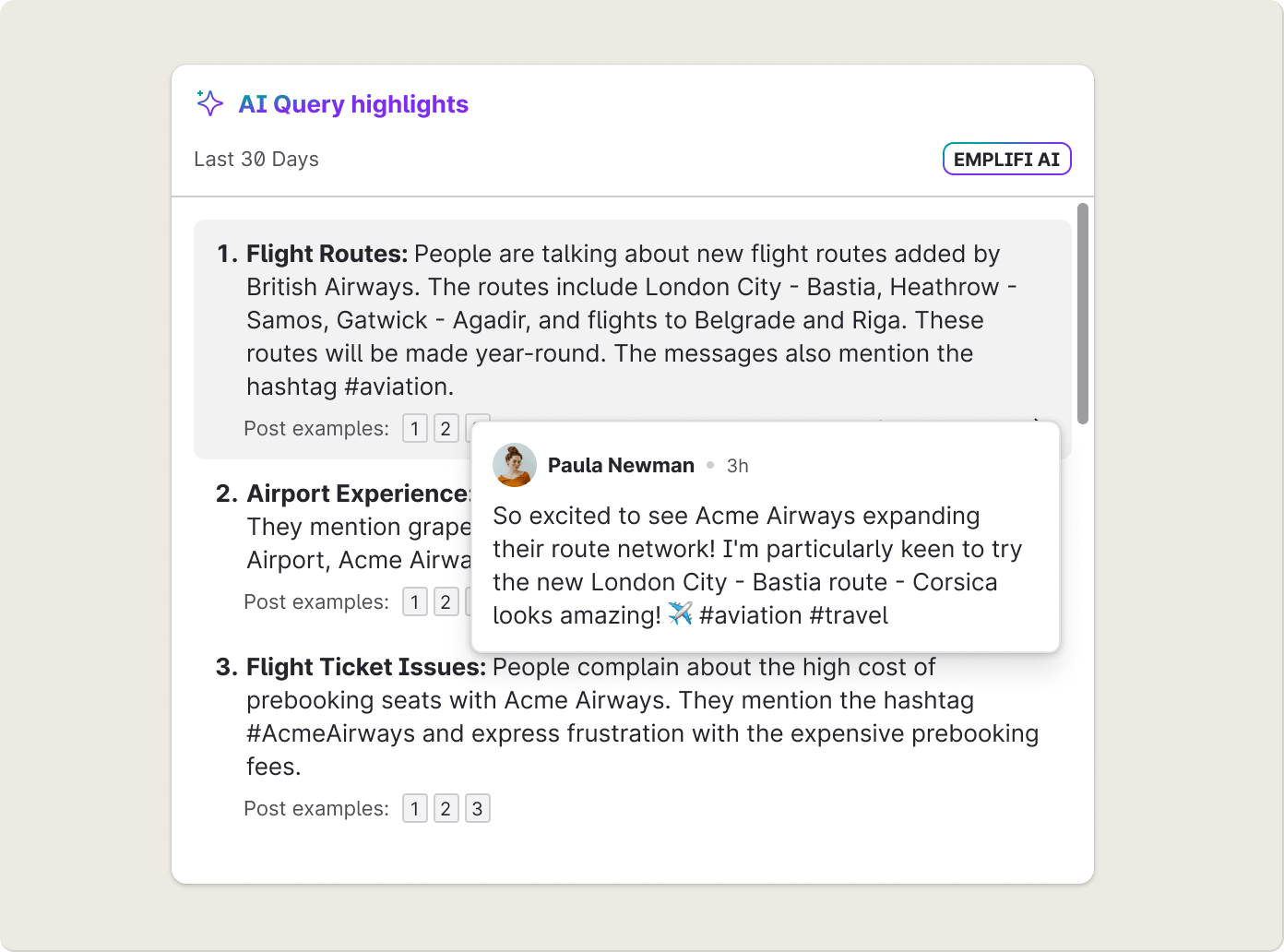
Task: Click the EMPLIFI AI badge
Action: tap(1006, 159)
